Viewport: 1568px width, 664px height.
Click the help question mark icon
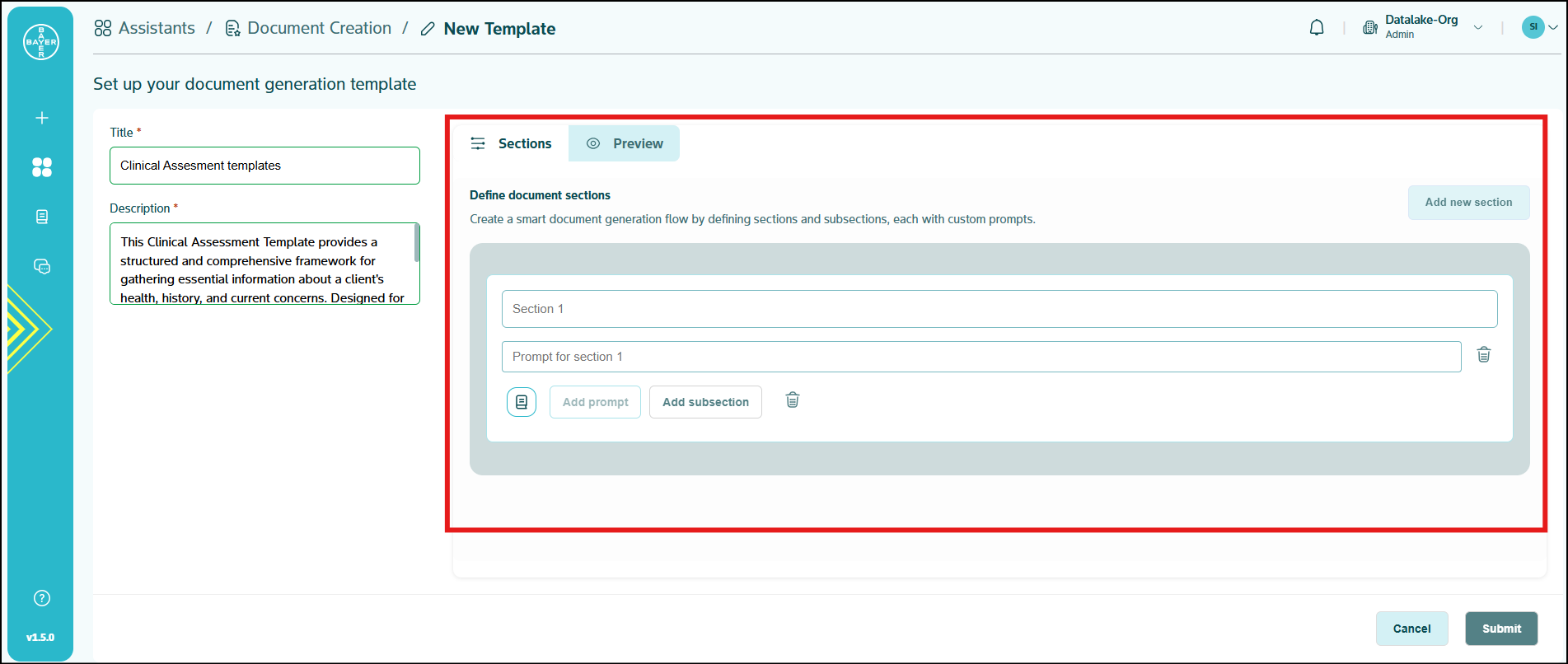tap(42, 598)
